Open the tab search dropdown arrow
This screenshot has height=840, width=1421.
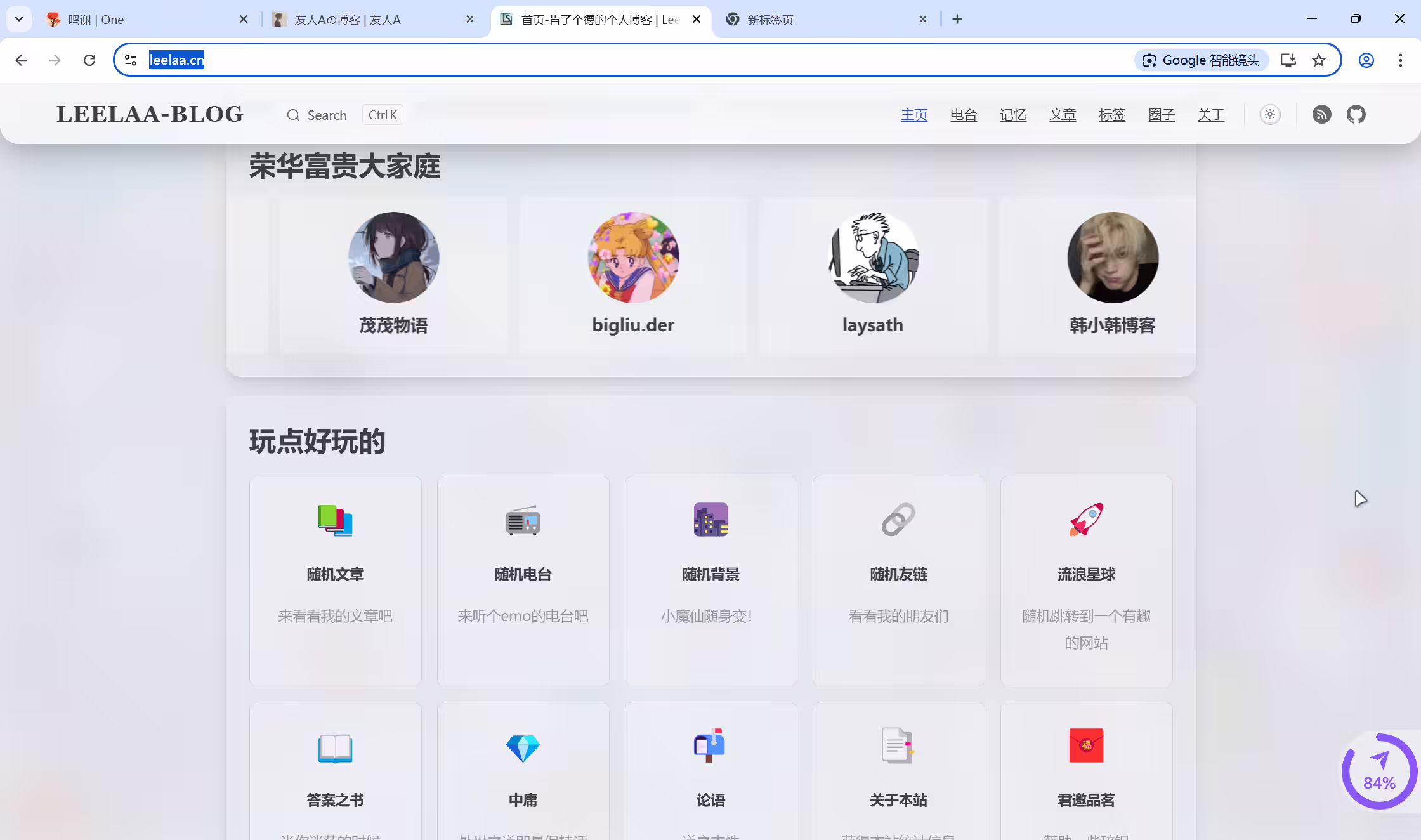(x=19, y=19)
